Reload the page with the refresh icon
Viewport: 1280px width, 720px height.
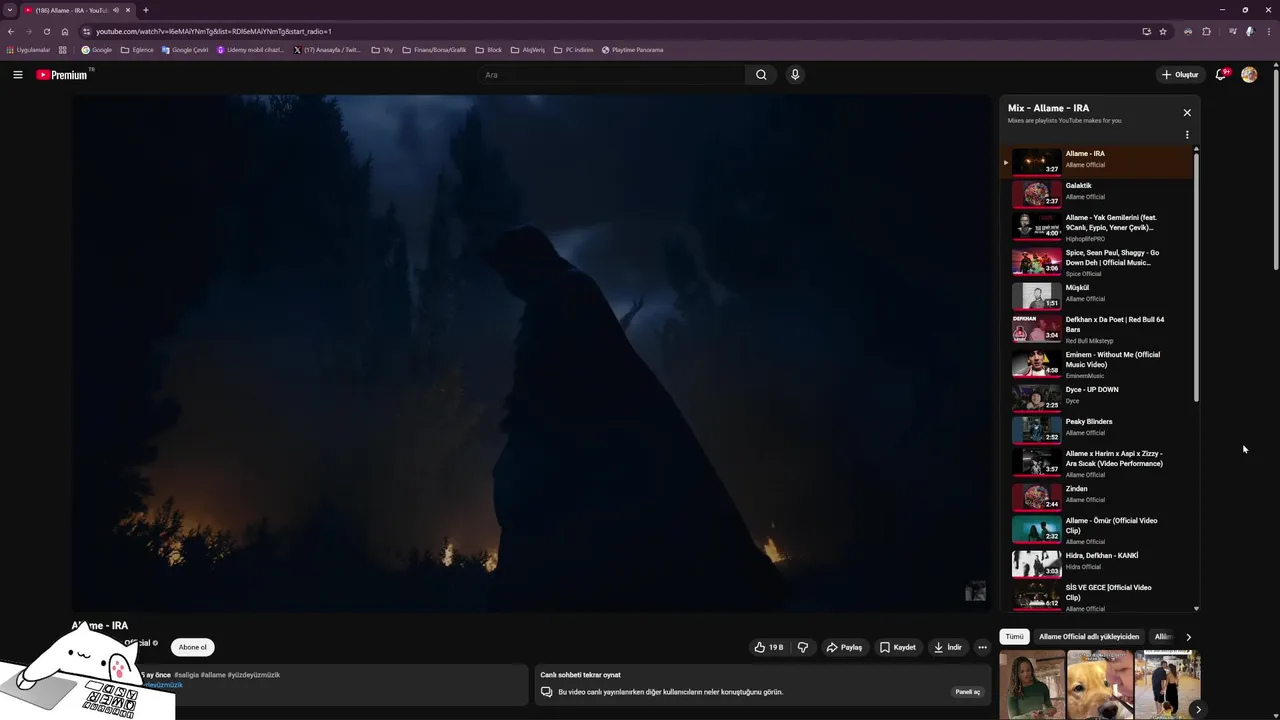point(46,31)
